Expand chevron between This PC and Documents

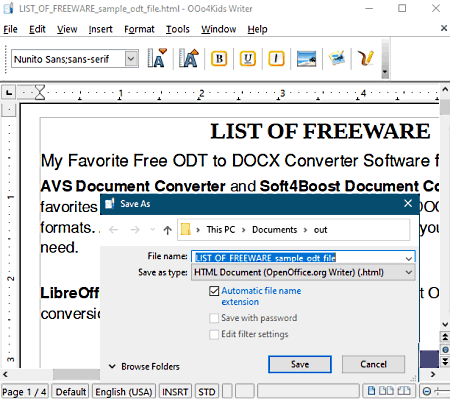click(244, 230)
